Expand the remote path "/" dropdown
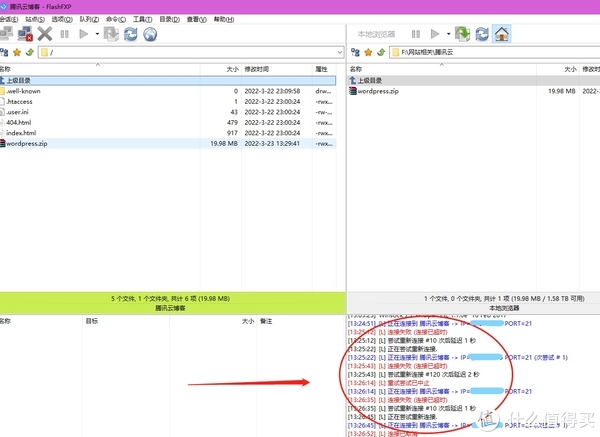The height and width of the screenshot is (437, 600). tap(339, 52)
